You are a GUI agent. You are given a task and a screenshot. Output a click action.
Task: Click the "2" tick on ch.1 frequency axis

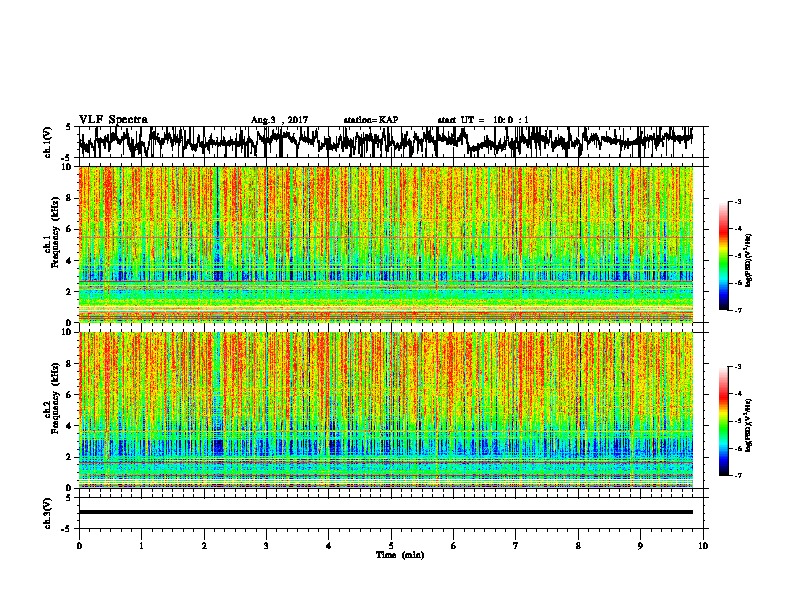[x=70, y=292]
